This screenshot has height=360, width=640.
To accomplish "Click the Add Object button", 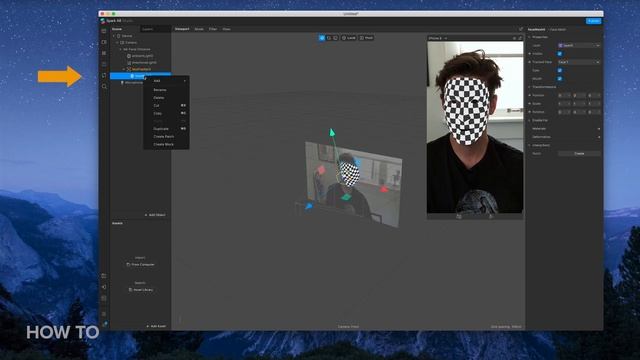I will point(155,215).
